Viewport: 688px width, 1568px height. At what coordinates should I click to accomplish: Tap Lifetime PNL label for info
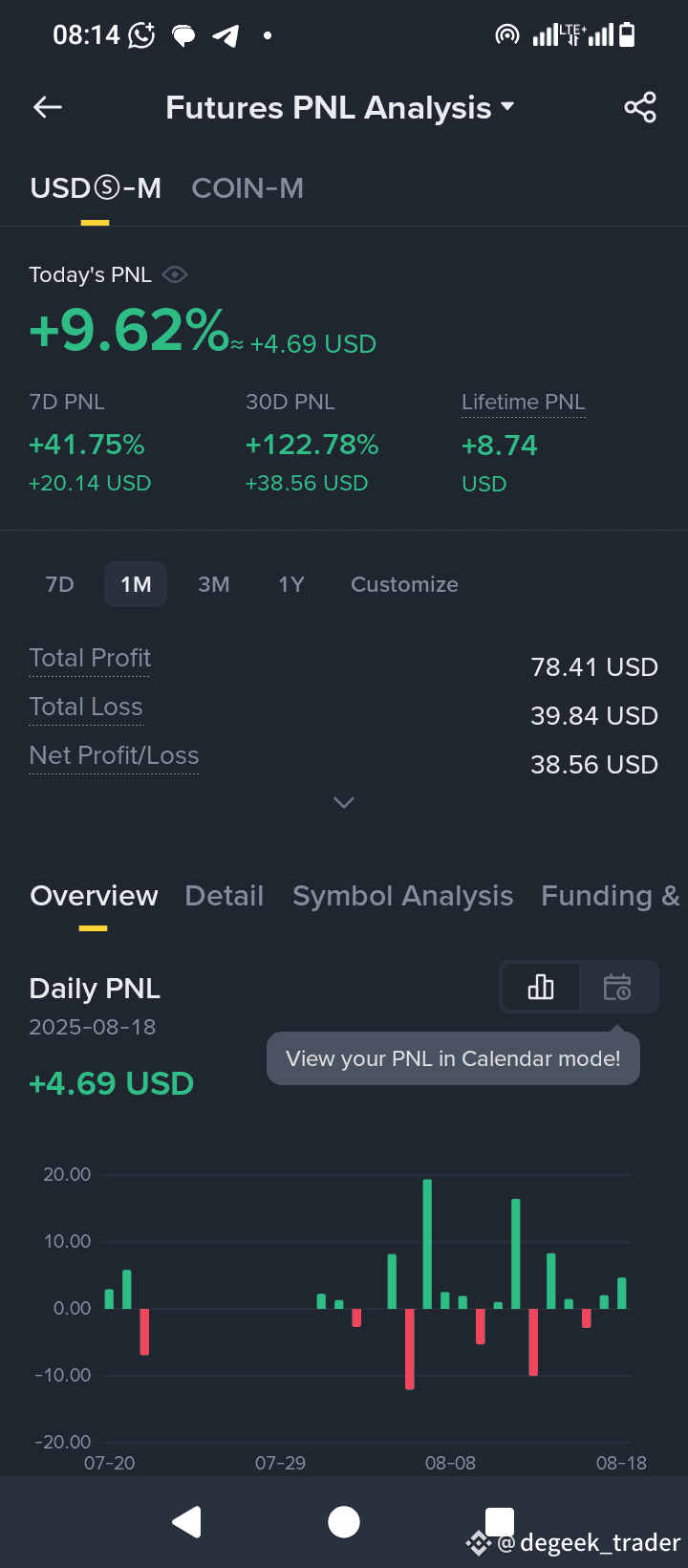click(x=524, y=403)
